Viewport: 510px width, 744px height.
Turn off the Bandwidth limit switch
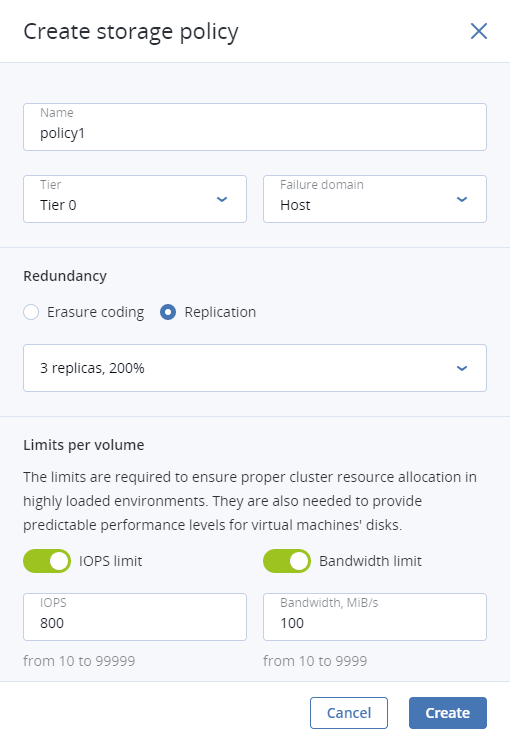pos(287,561)
